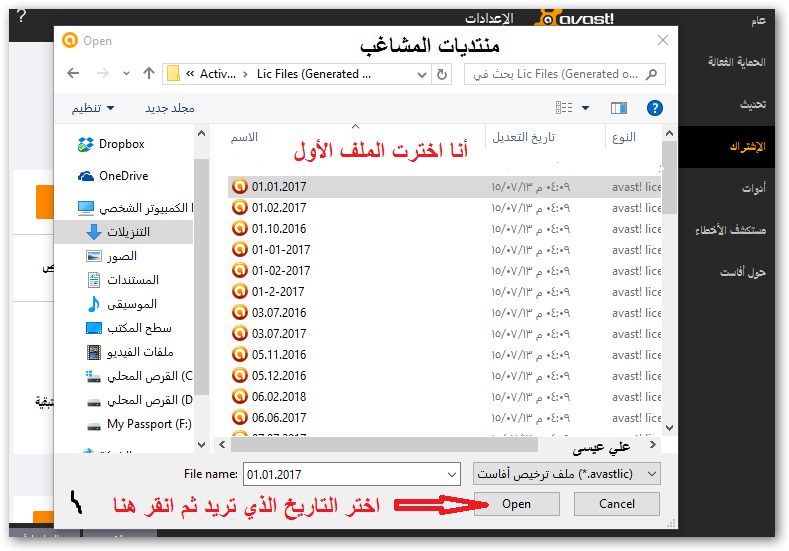Viewport: 789px width, 551px height.
Task: Click the Open button
Action: tap(516, 504)
